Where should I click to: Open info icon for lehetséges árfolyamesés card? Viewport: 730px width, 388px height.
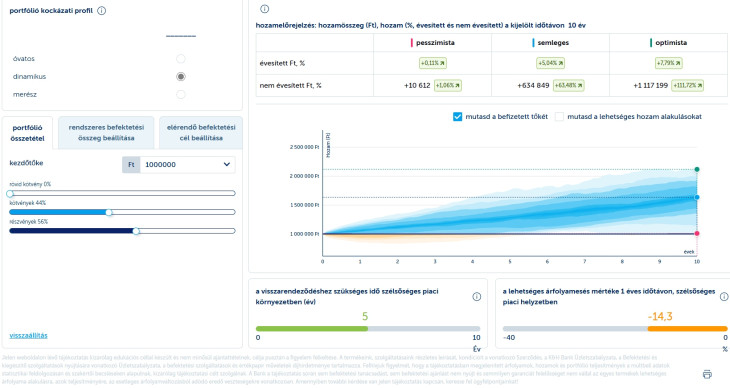tap(724, 297)
